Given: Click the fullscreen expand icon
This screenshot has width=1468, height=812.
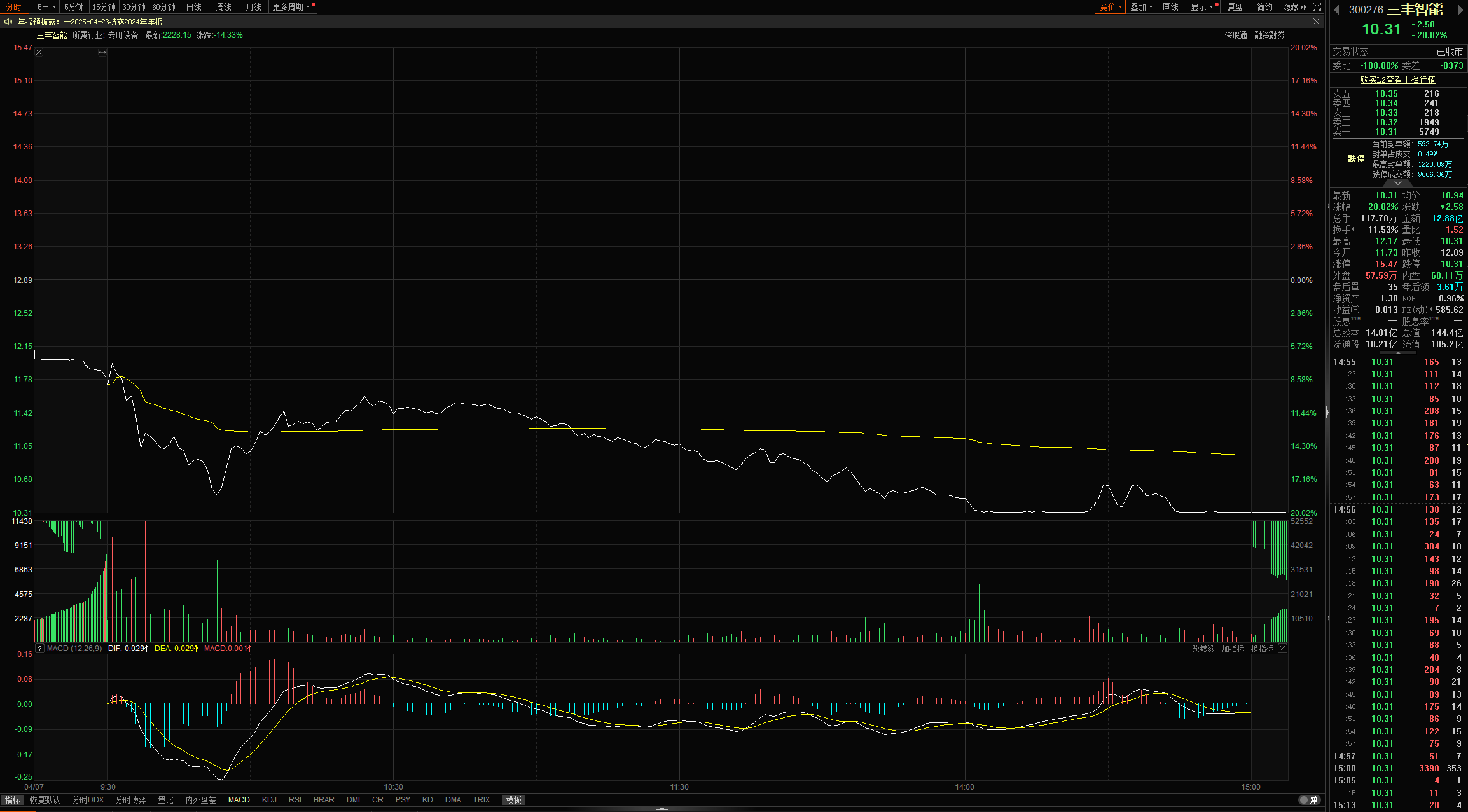Looking at the screenshot, I should (1317, 7).
